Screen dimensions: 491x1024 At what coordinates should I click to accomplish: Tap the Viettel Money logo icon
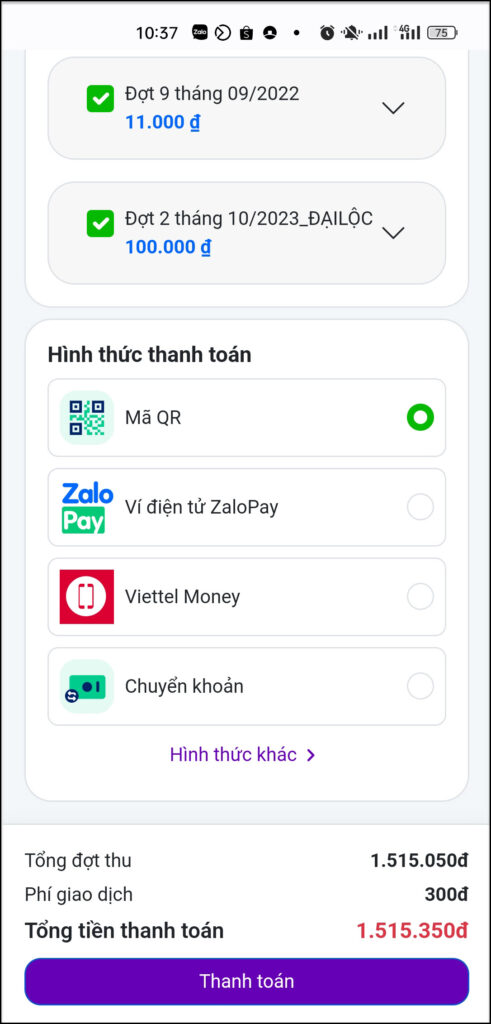point(87,597)
